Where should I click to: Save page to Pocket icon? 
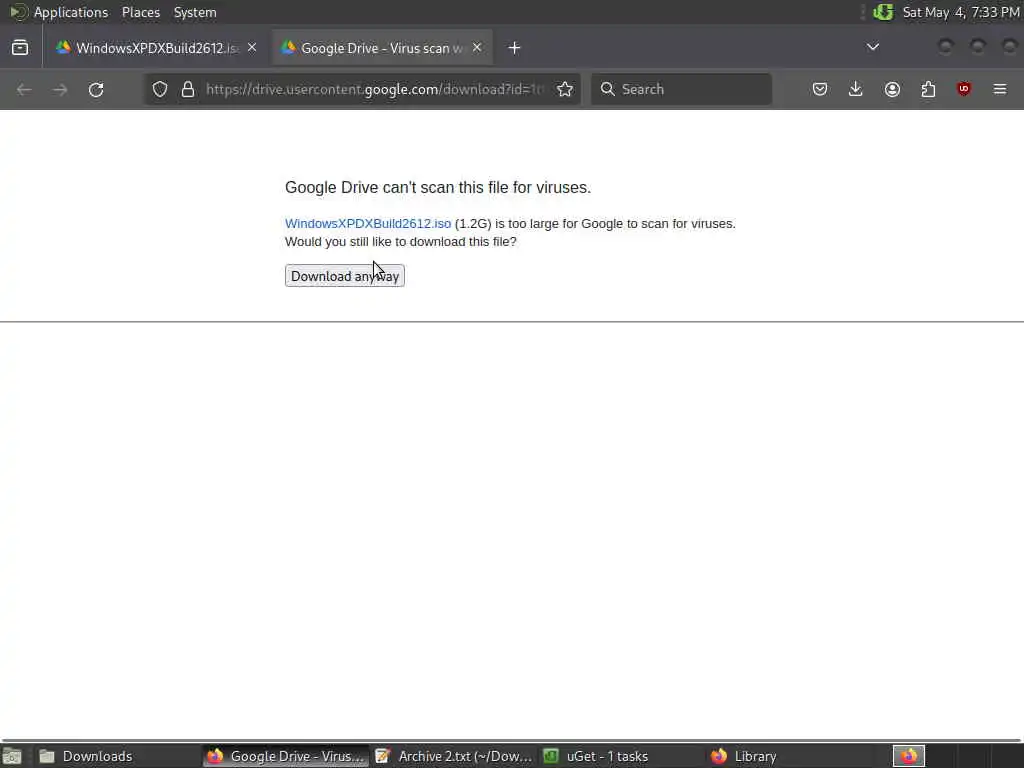[820, 89]
